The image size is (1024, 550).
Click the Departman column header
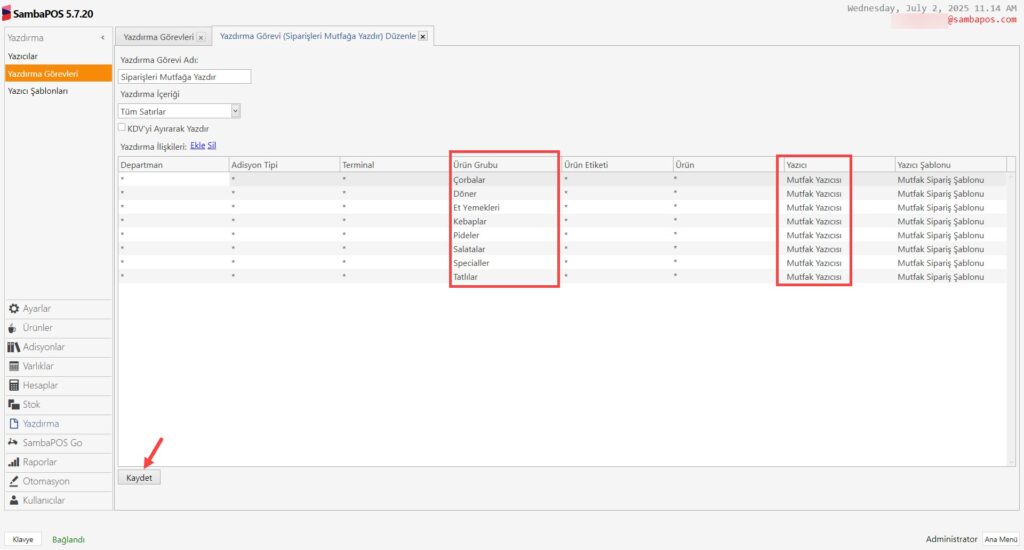[x=174, y=165]
